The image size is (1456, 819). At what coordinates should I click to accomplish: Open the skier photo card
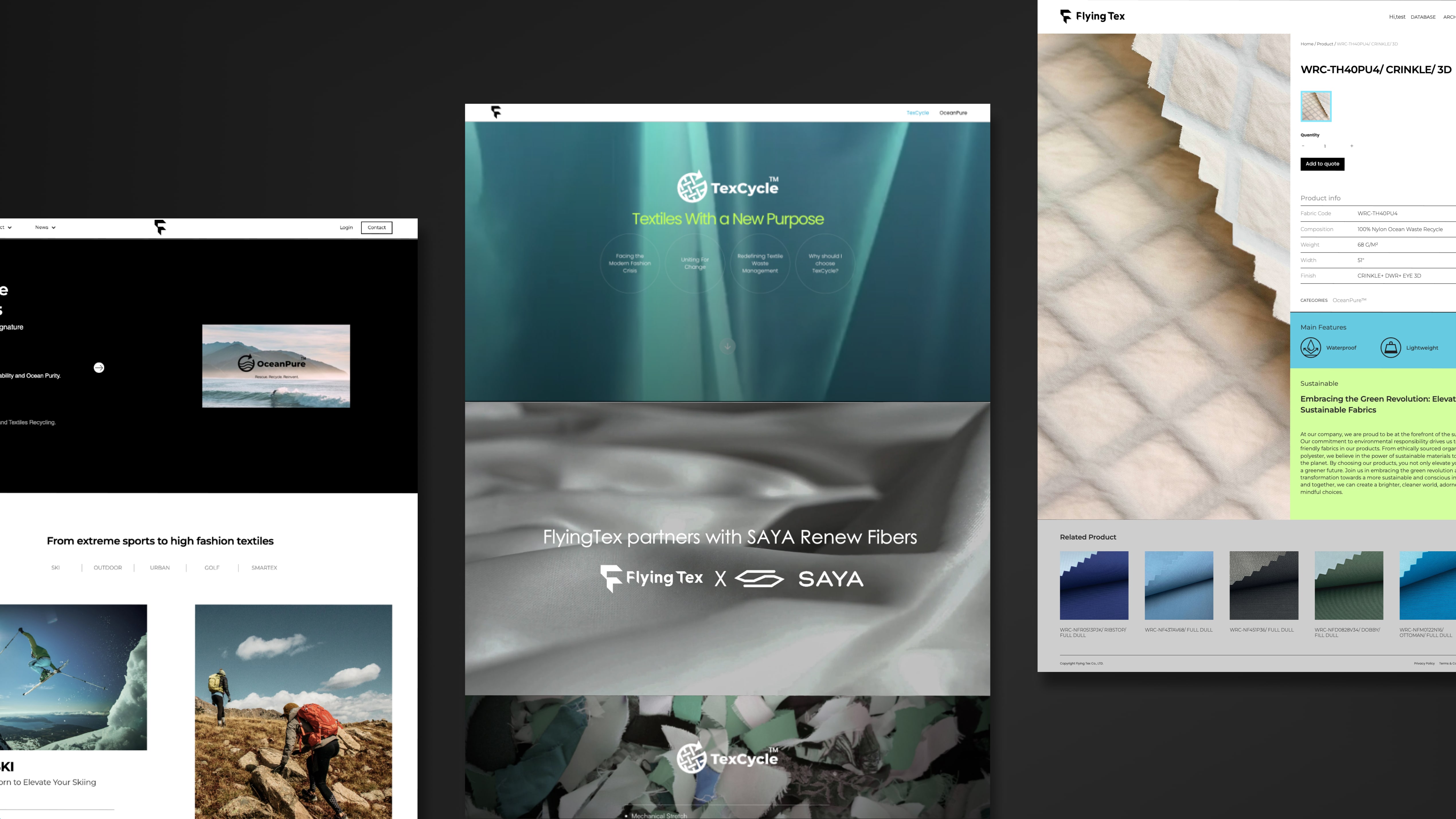click(73, 677)
